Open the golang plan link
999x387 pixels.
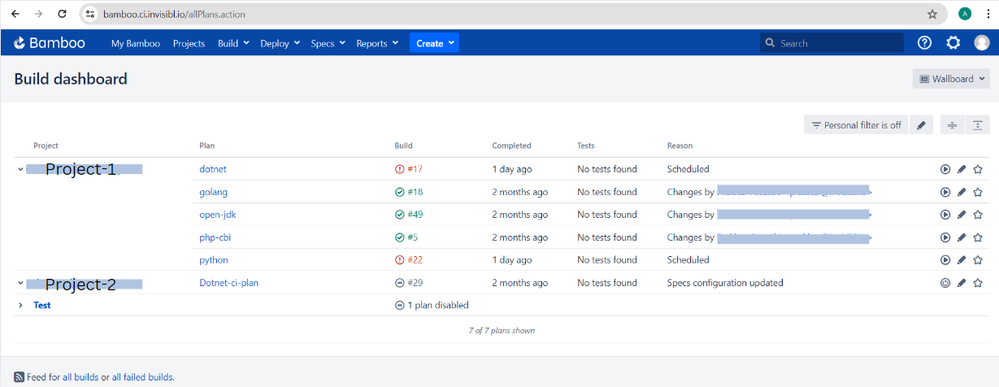[213, 192]
